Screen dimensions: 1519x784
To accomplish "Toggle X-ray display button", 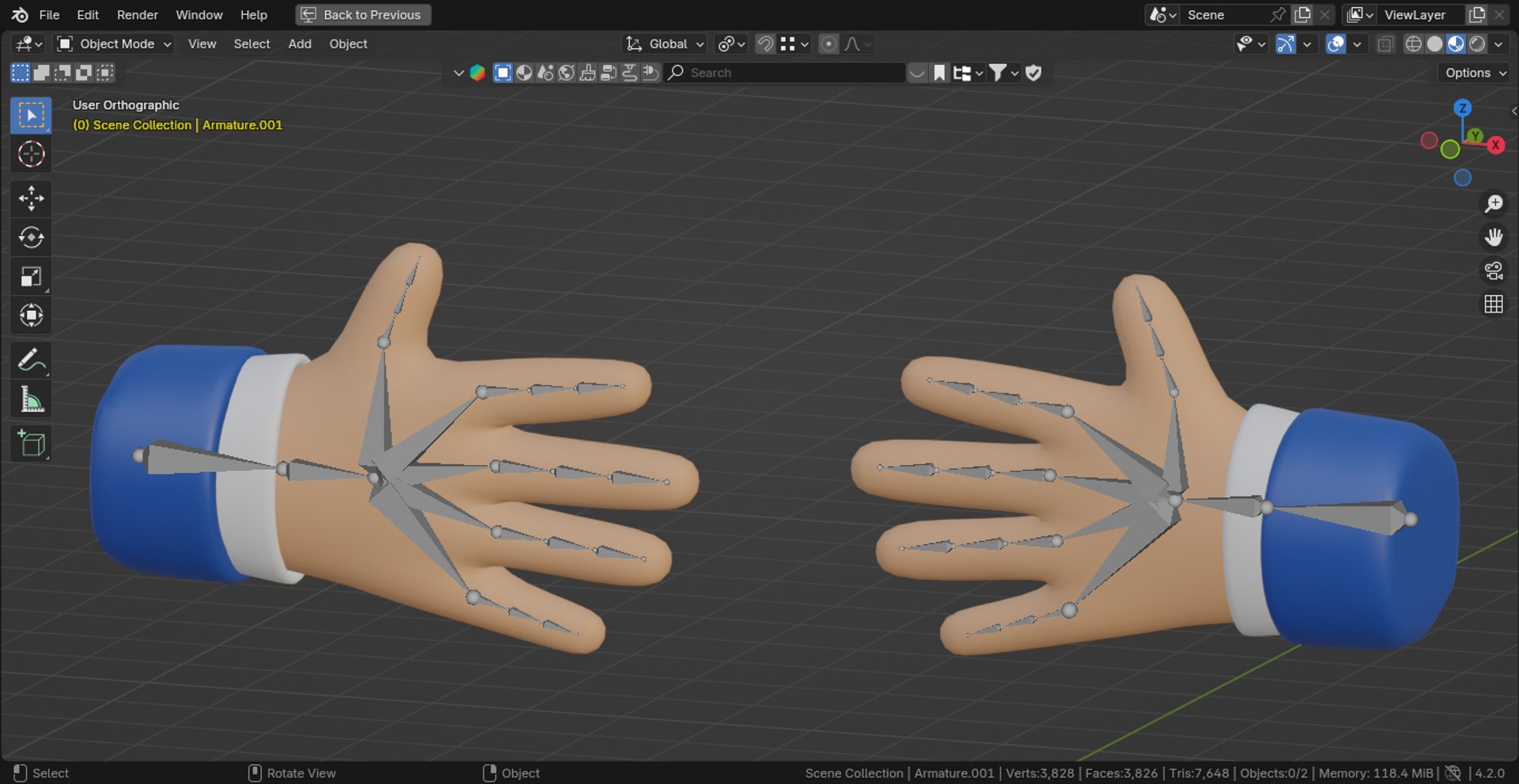I will tap(1385, 44).
